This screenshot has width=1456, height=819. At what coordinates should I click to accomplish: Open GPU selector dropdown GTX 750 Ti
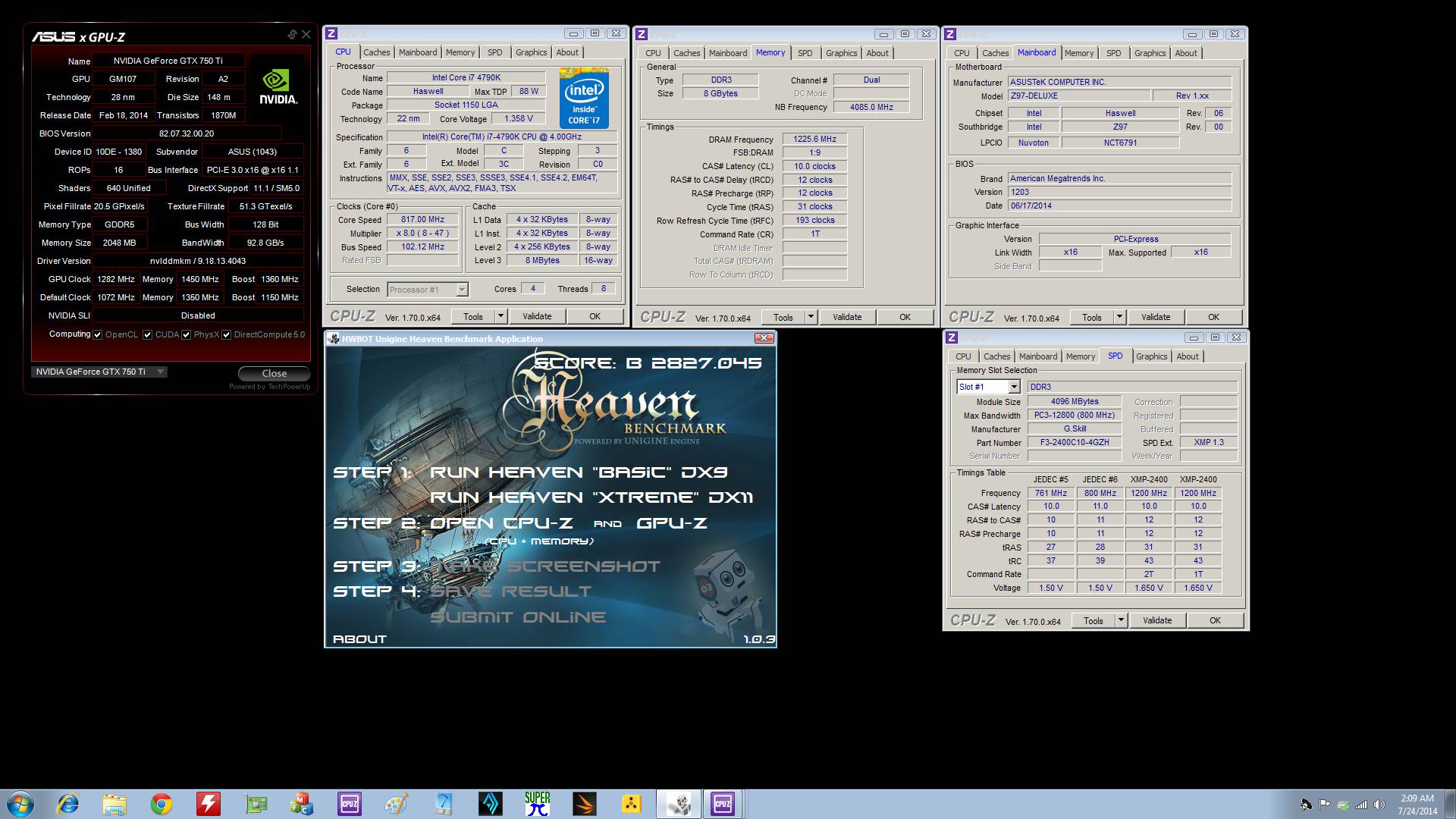coord(99,372)
